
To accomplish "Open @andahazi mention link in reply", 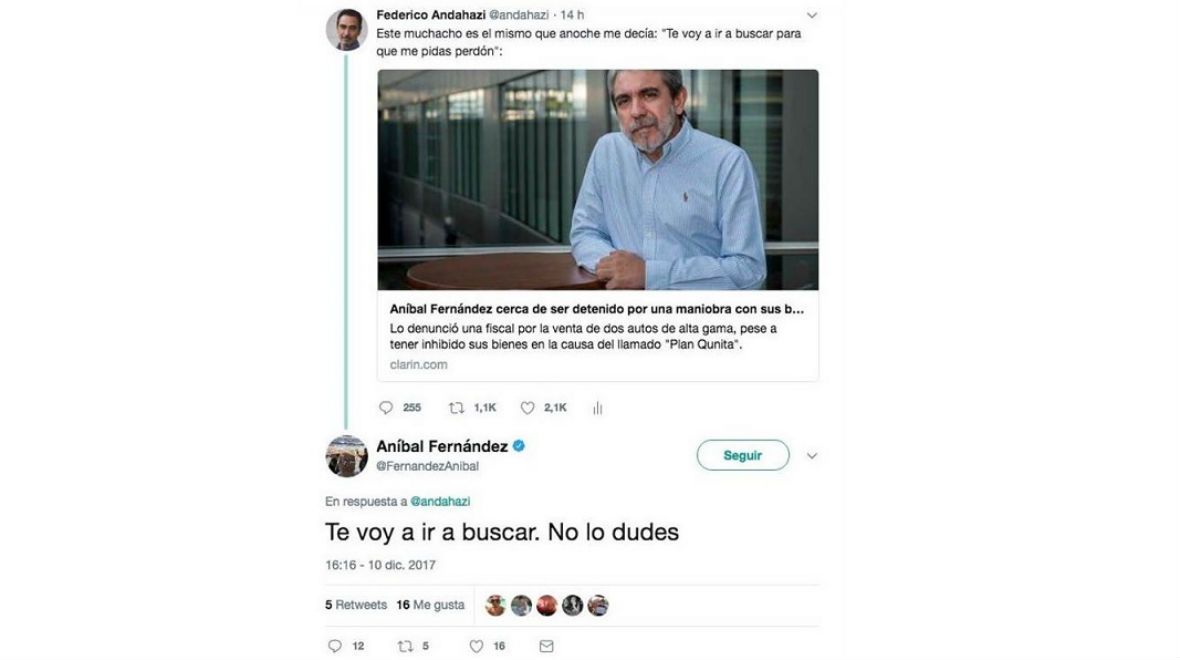I will click(x=440, y=501).
